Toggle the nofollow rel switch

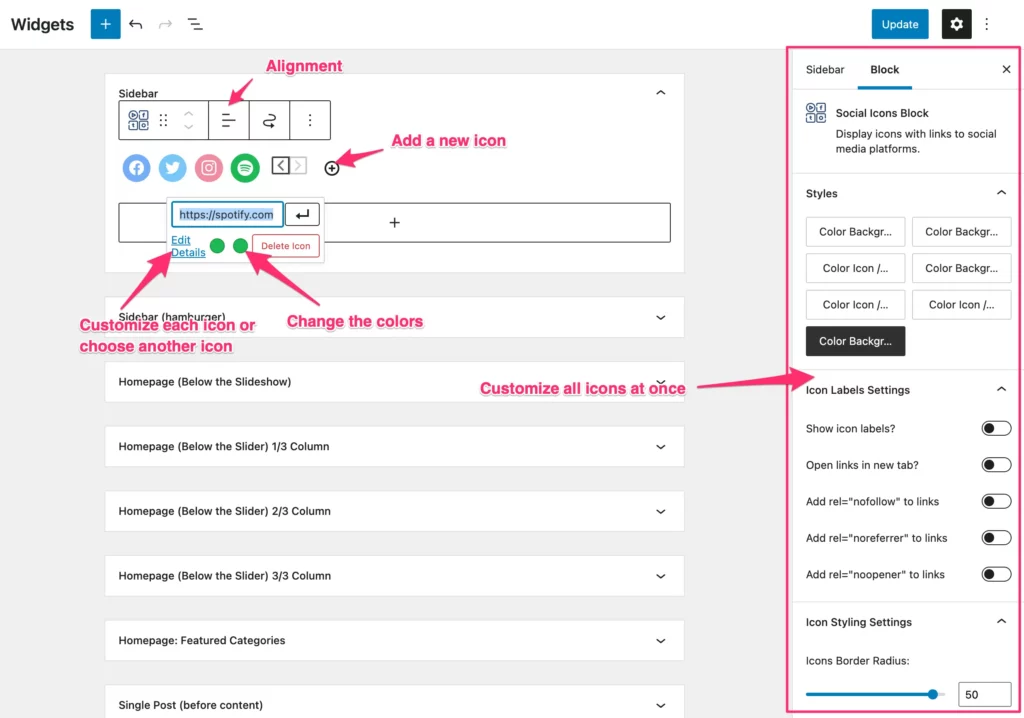click(996, 502)
